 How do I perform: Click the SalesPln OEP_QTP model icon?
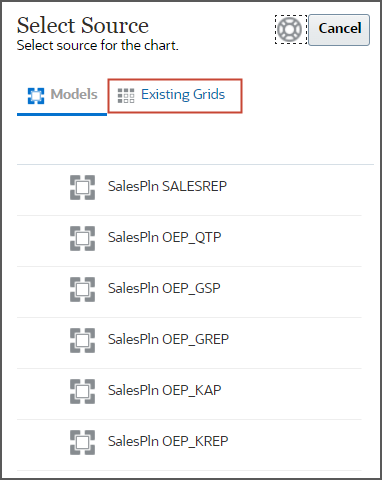point(82,238)
